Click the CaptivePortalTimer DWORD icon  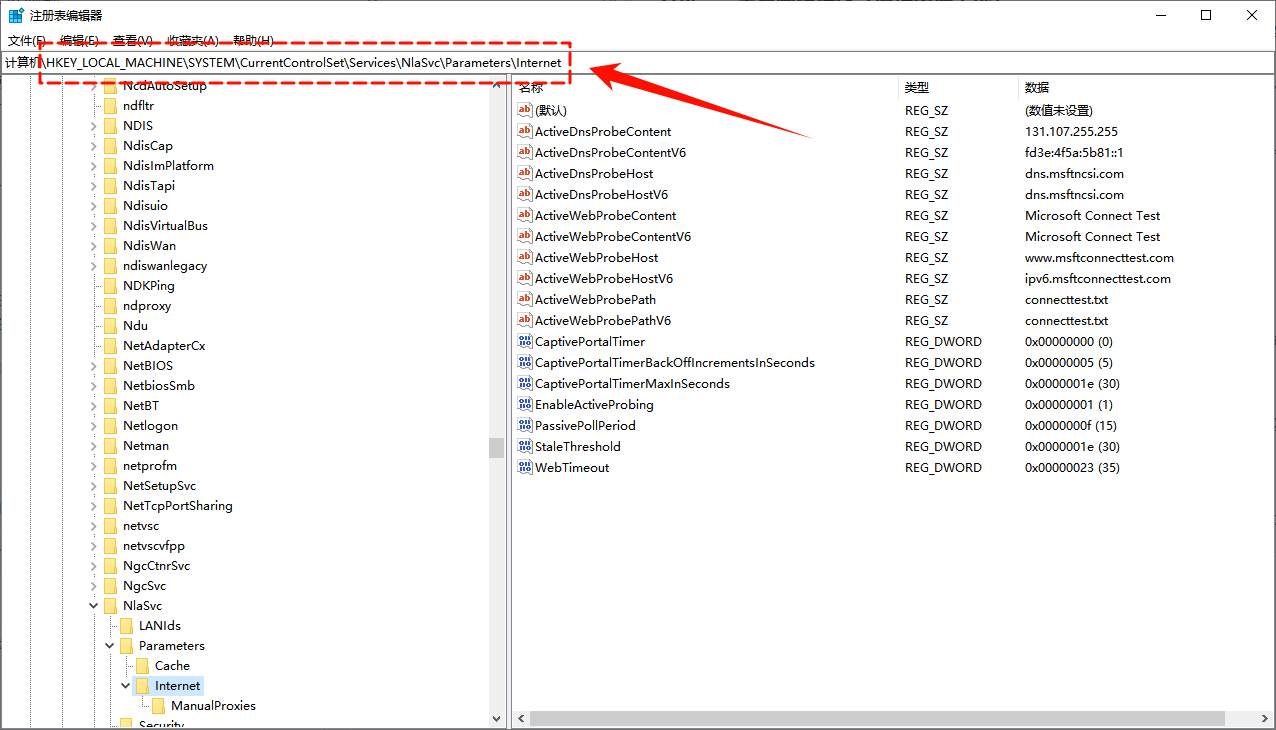[525, 342]
